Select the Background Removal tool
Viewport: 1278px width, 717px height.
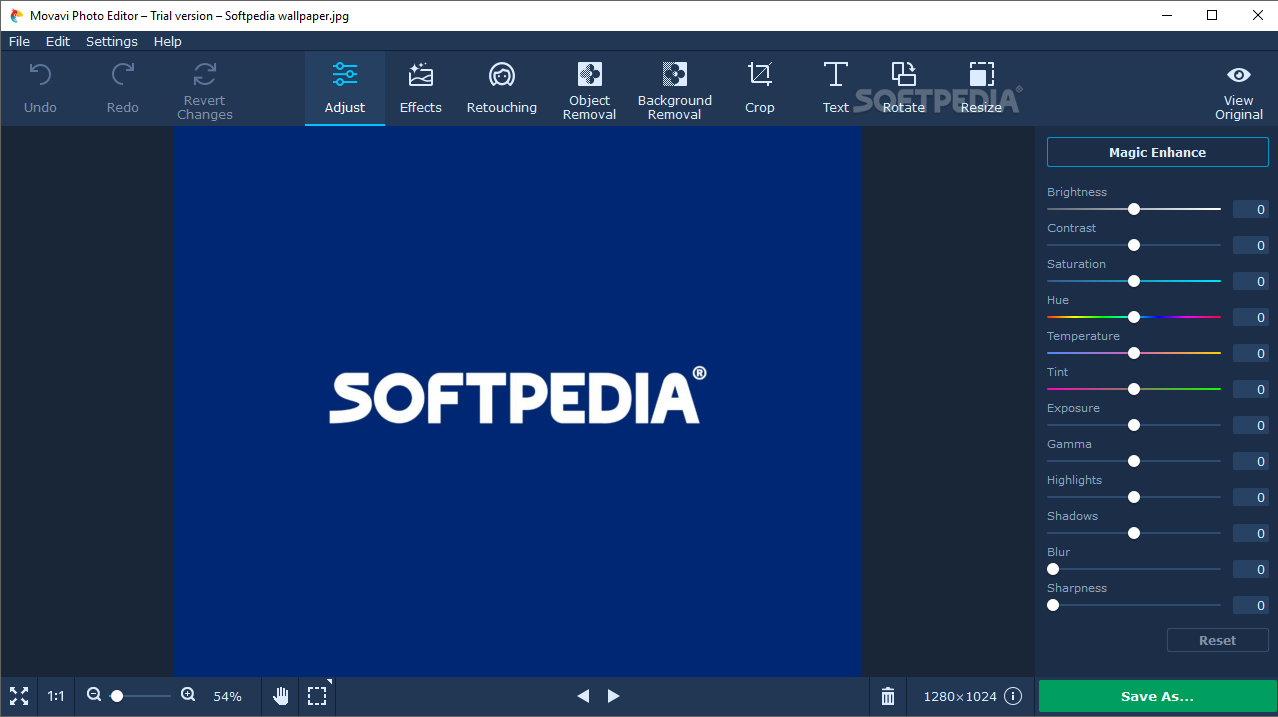675,88
